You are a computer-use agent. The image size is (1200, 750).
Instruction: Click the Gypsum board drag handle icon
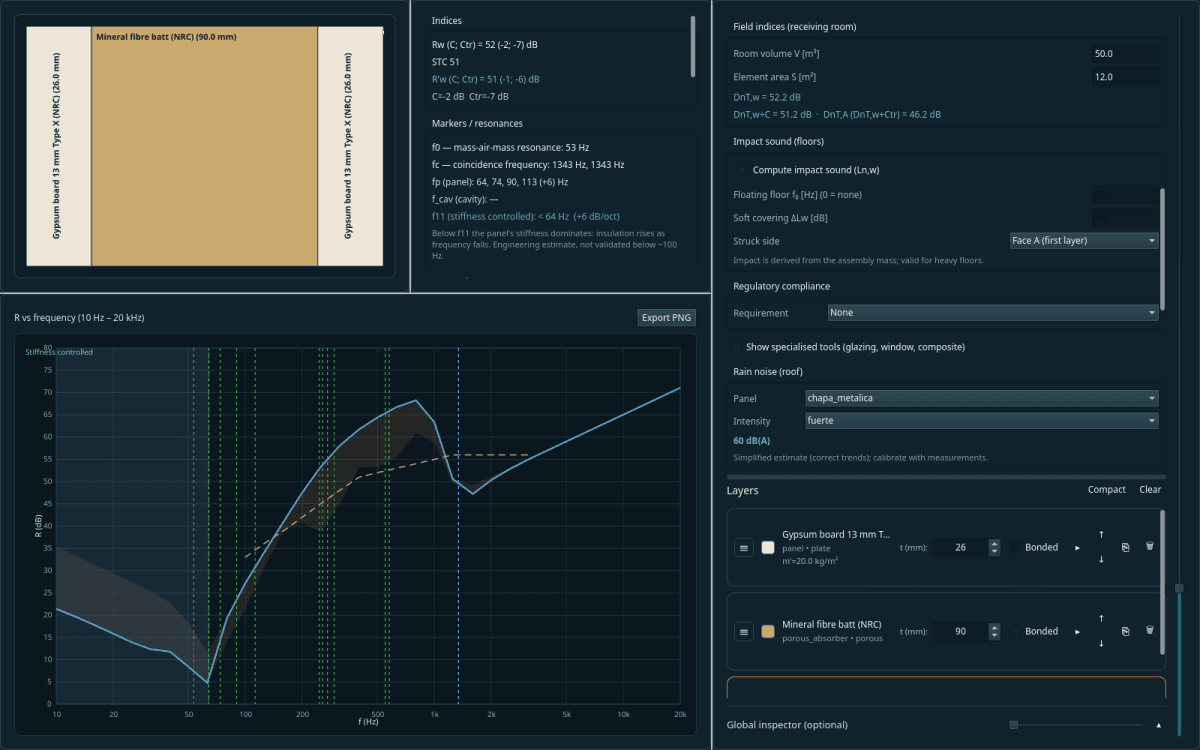(744, 547)
